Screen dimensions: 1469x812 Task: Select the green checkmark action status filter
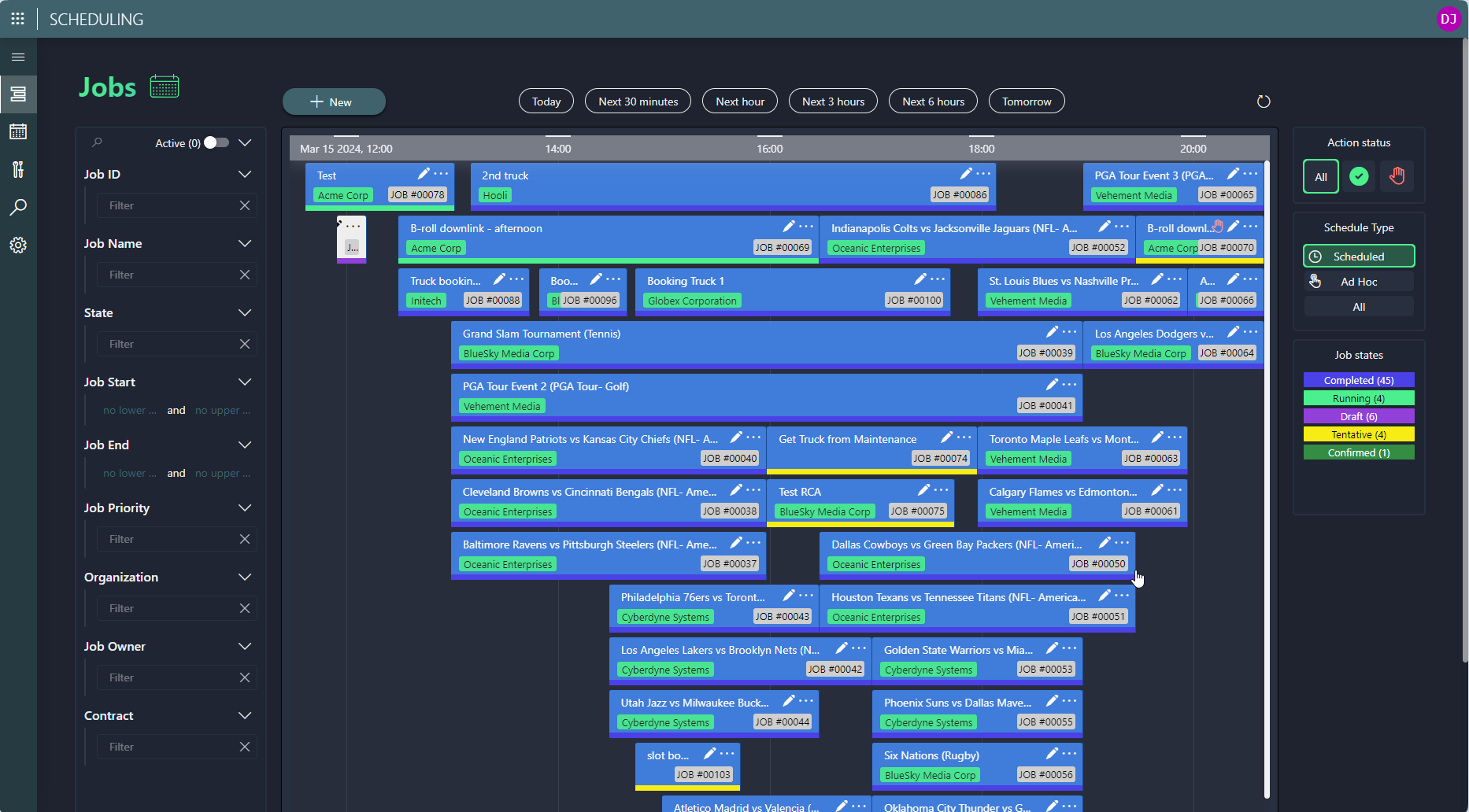tap(1359, 176)
